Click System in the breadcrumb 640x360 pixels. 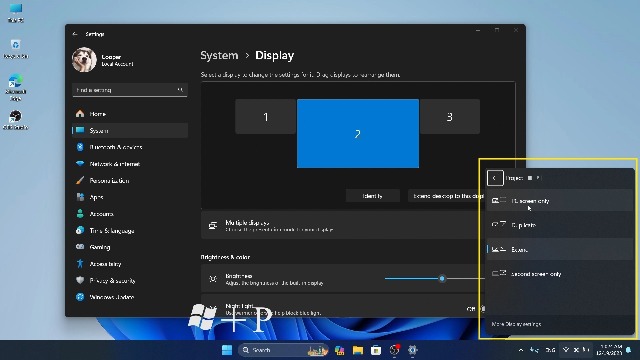tap(219, 55)
